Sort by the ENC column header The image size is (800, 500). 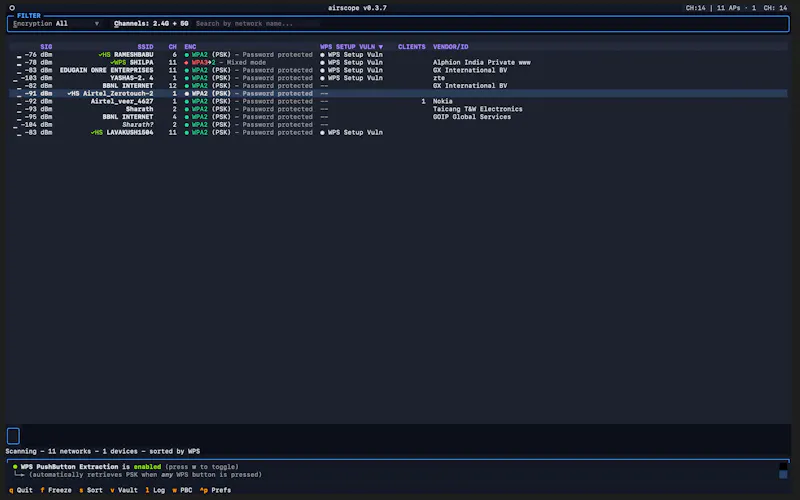point(190,46)
